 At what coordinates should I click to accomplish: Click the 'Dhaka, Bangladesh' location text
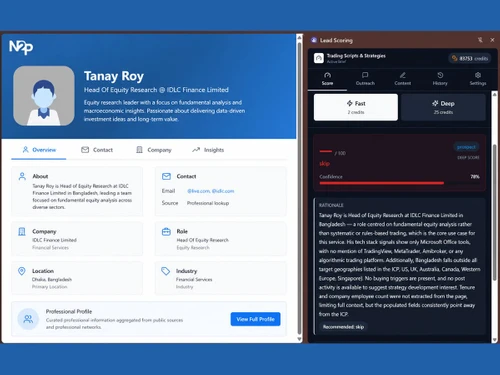click(x=52, y=280)
